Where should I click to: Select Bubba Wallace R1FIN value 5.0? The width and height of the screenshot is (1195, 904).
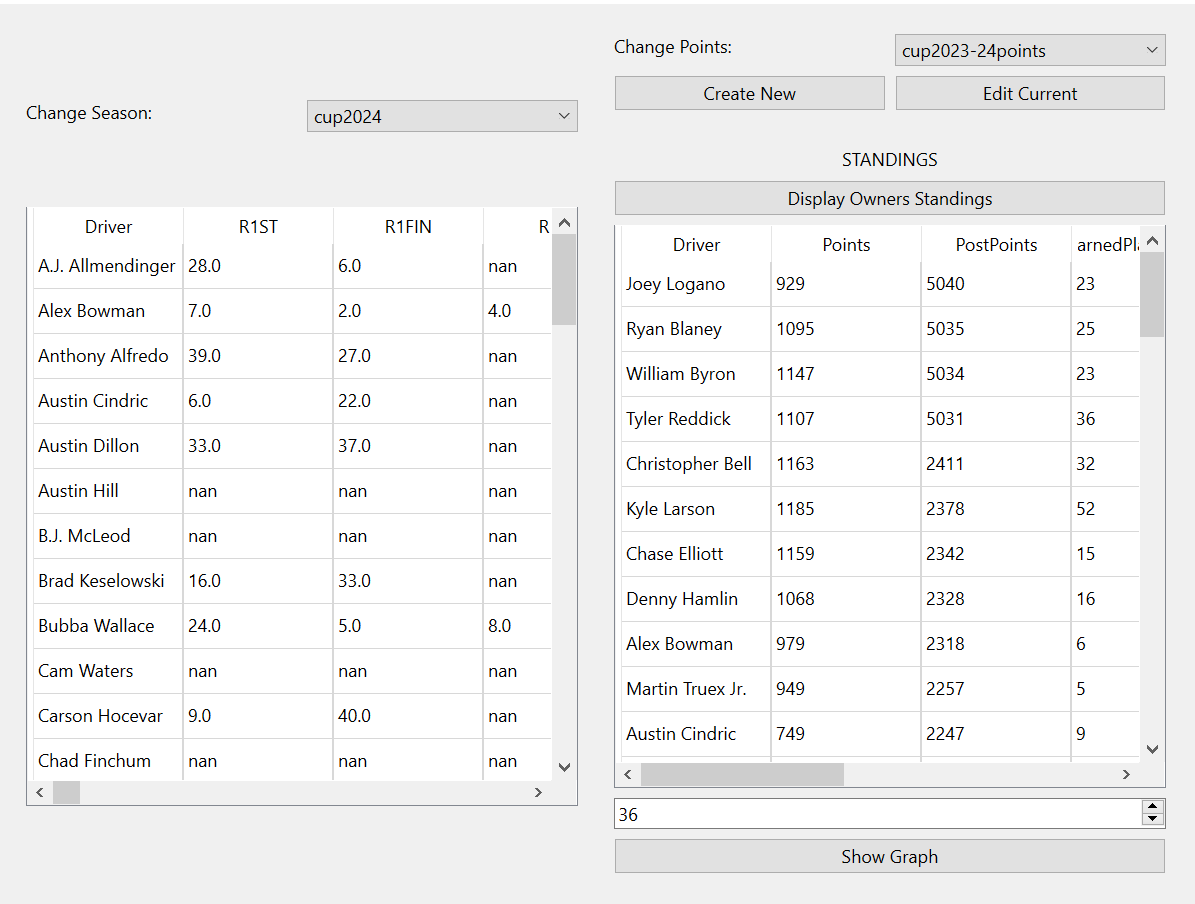408,626
